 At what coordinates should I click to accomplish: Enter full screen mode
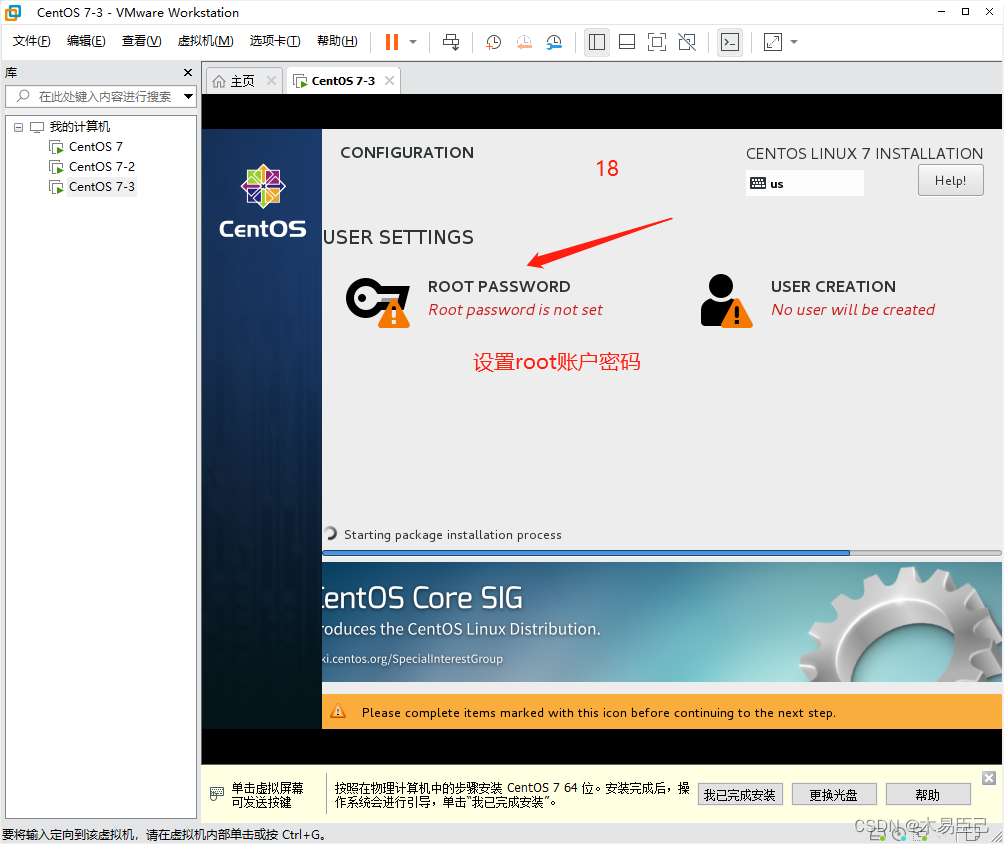click(656, 42)
